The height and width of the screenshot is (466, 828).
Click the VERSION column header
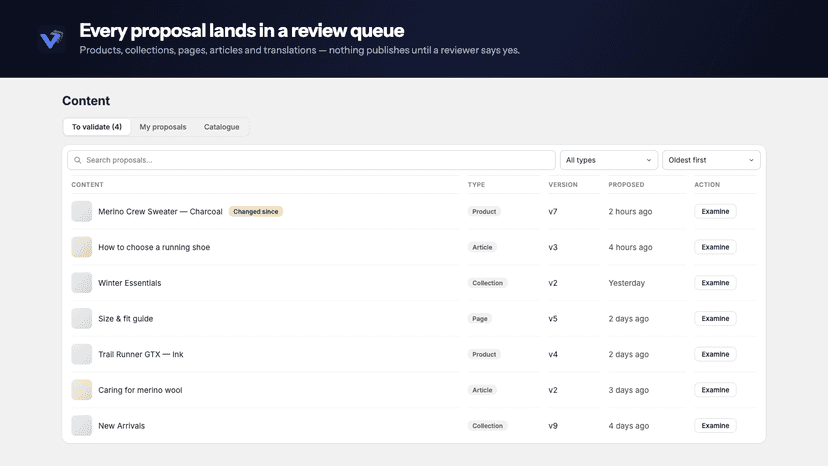click(x=563, y=185)
